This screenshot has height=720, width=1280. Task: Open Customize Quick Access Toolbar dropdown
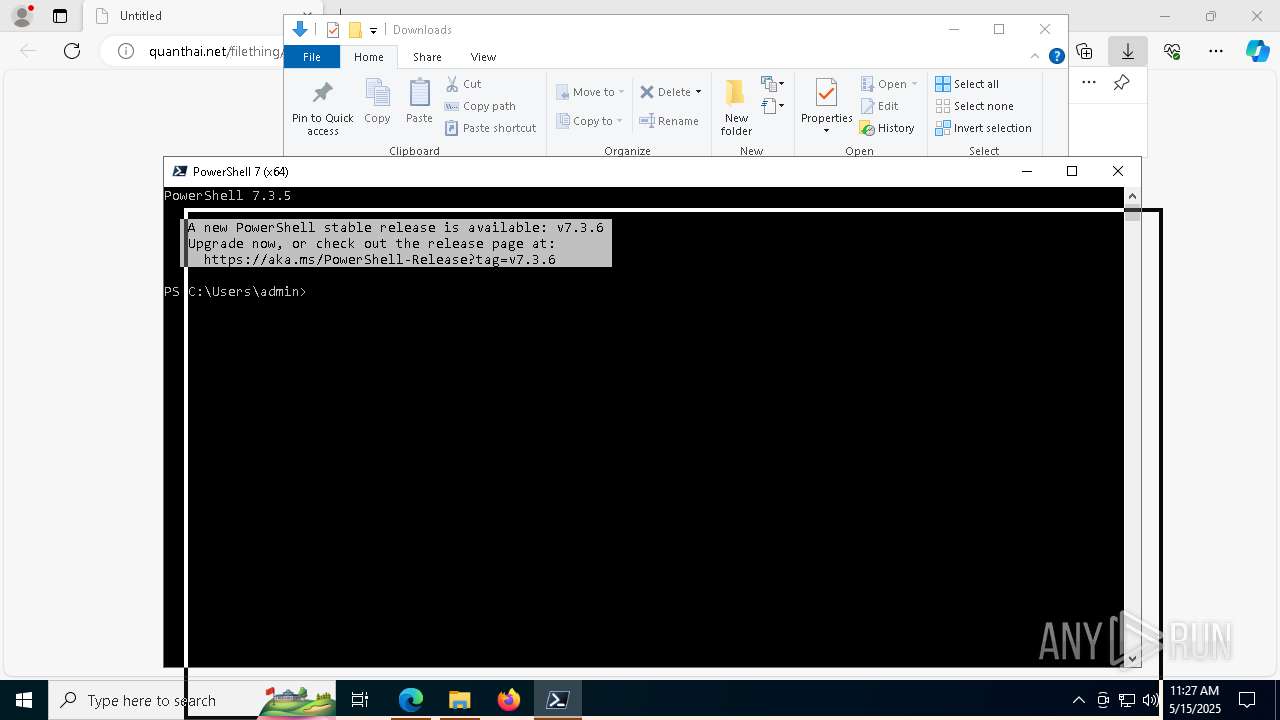tap(373, 30)
